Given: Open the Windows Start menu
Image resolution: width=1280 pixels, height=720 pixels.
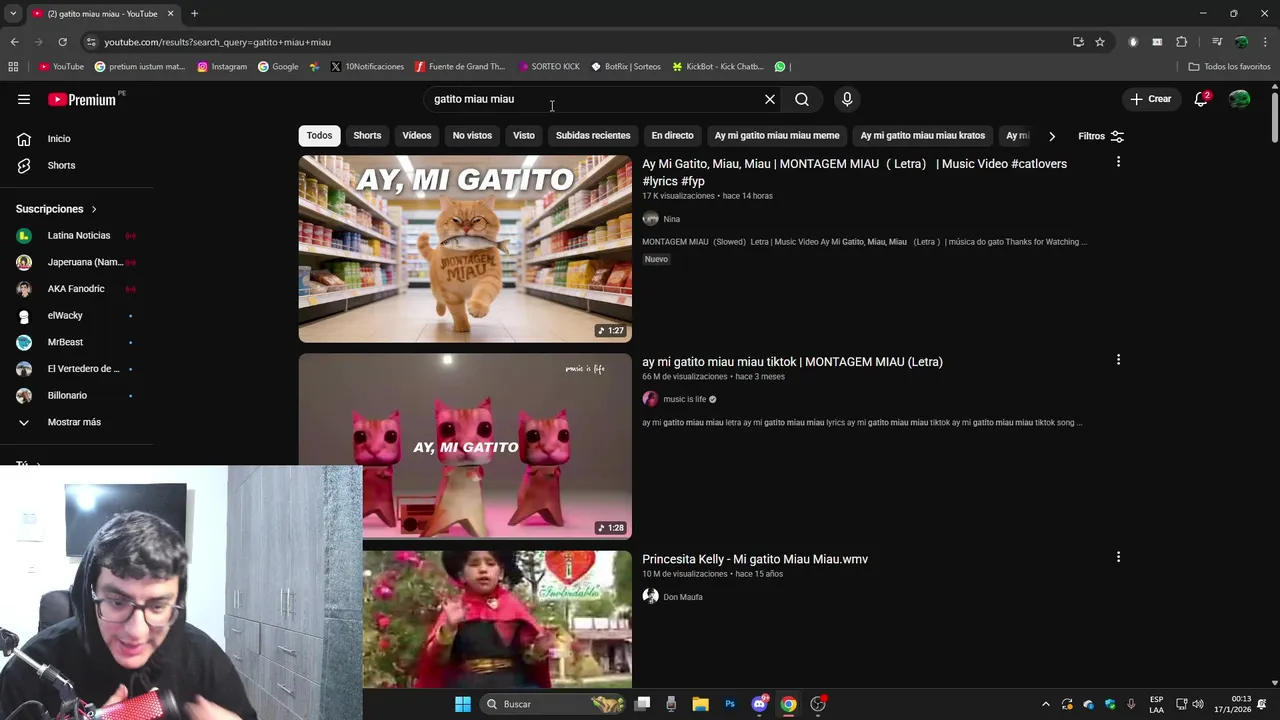Looking at the screenshot, I should point(463,704).
